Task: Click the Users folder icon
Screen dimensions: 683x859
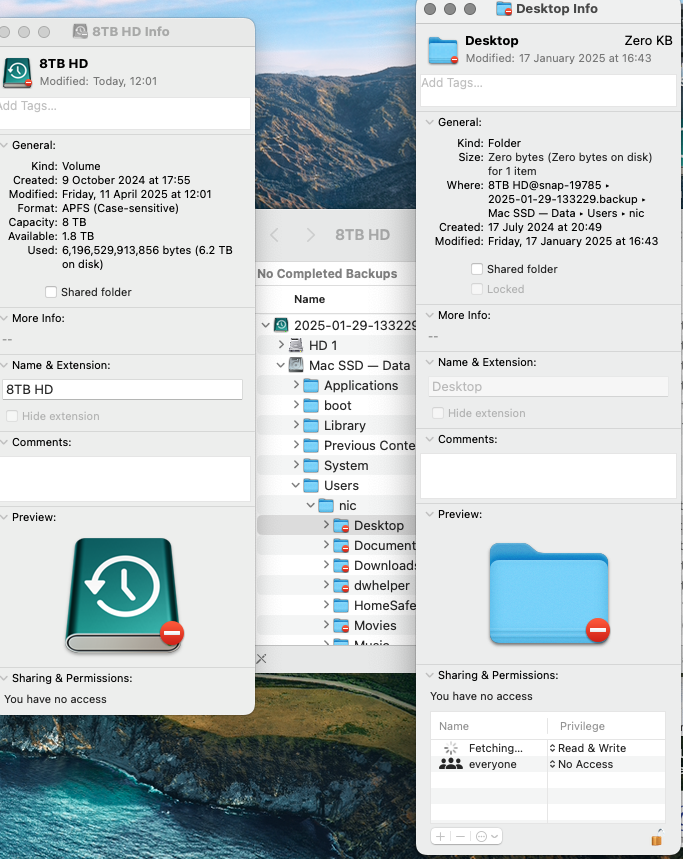Action: point(311,485)
